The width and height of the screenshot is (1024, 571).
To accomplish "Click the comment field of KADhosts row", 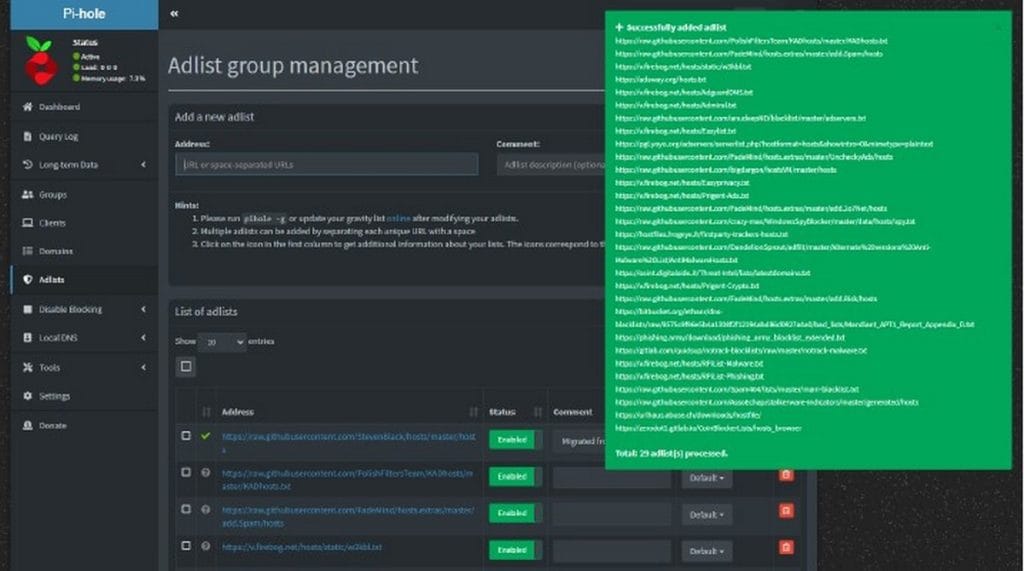I will (x=612, y=478).
